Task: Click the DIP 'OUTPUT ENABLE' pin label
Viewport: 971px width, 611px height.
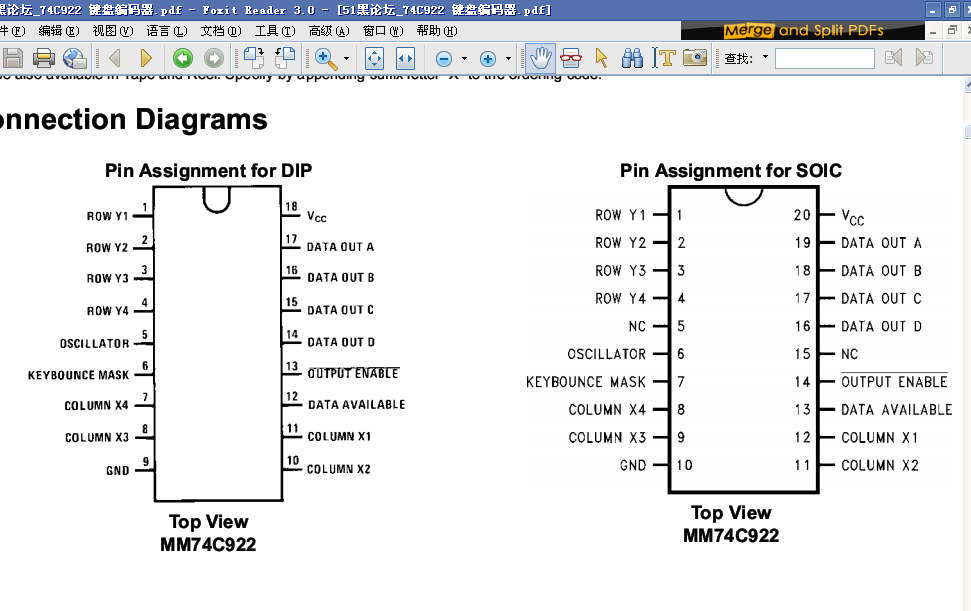Action: [x=353, y=373]
